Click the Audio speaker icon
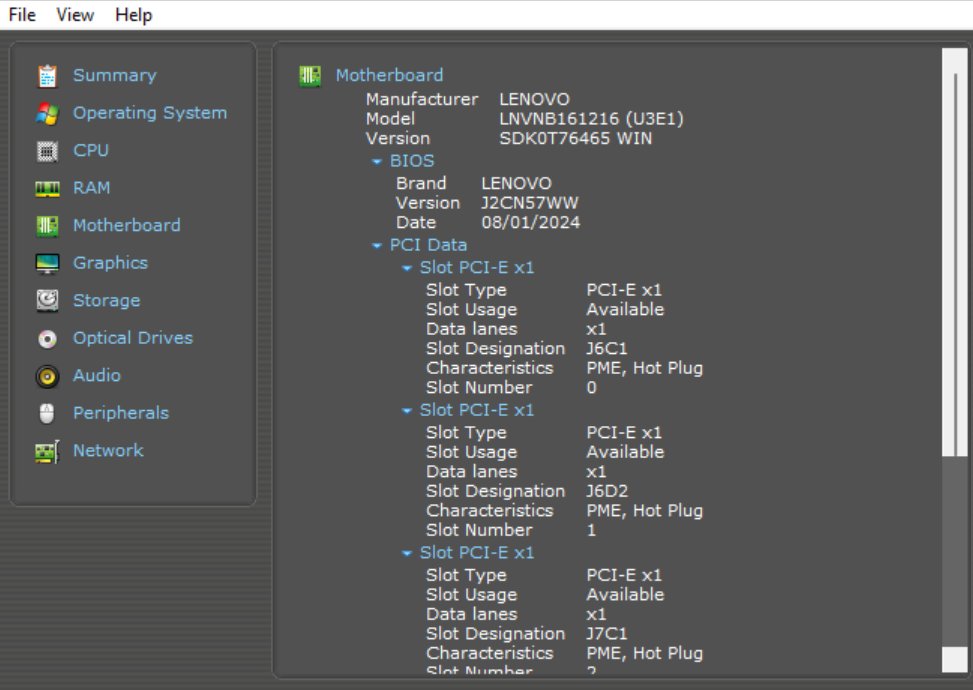The width and height of the screenshot is (973, 690). tap(47, 376)
